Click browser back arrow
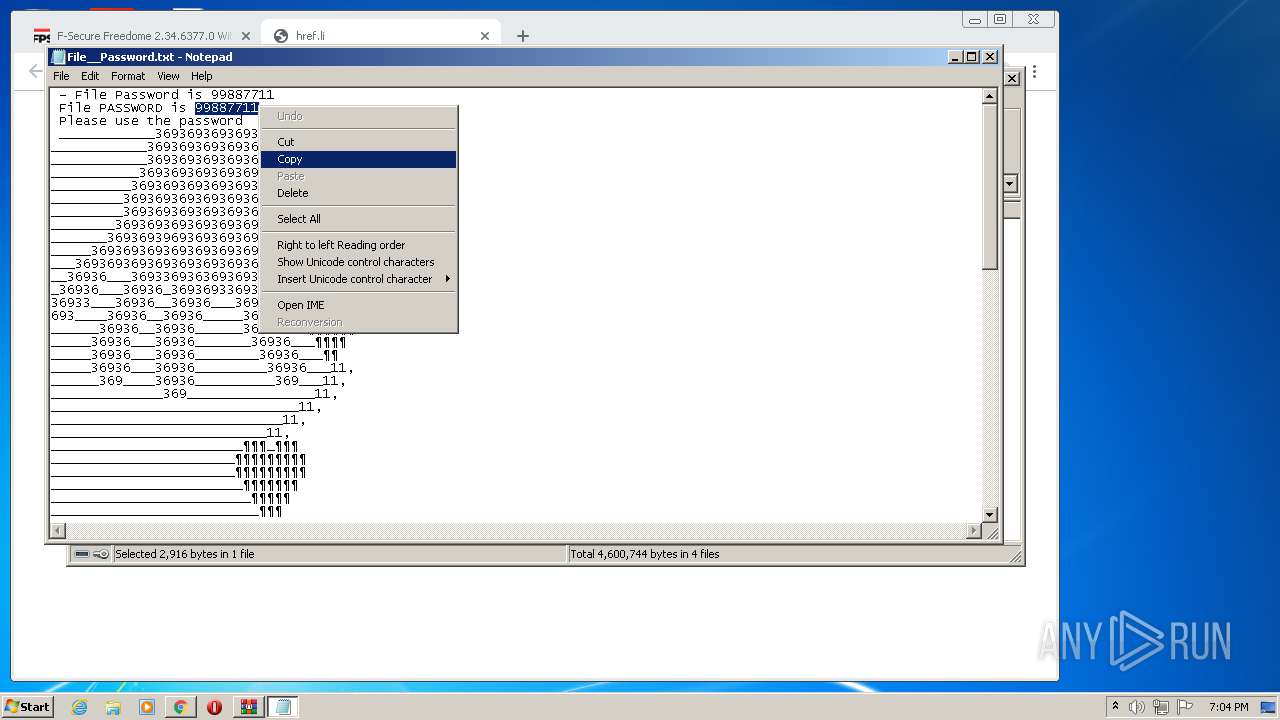Viewport: 1280px width, 720px height. [x=36, y=72]
